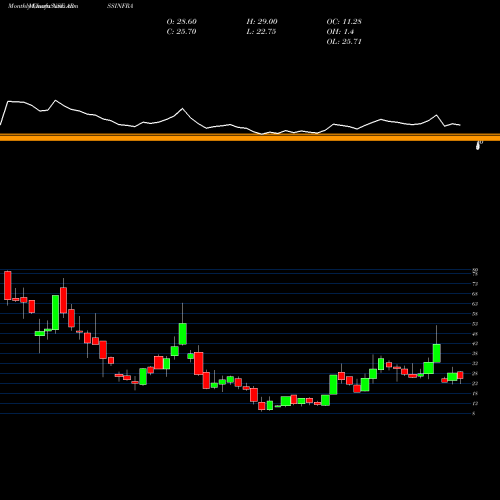Click the 'OL: 25.71' reading
500x500 pixels.
[x=344, y=42]
